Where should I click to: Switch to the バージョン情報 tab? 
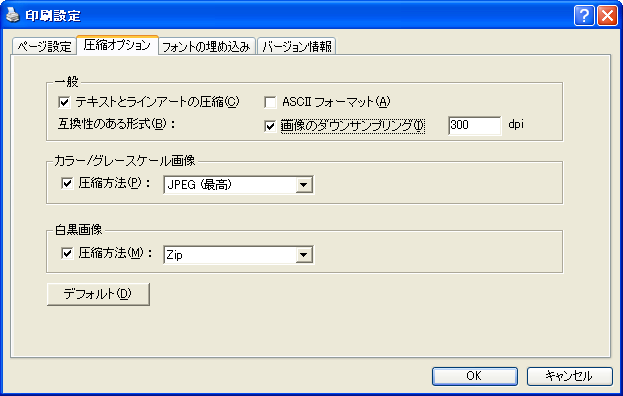297,46
